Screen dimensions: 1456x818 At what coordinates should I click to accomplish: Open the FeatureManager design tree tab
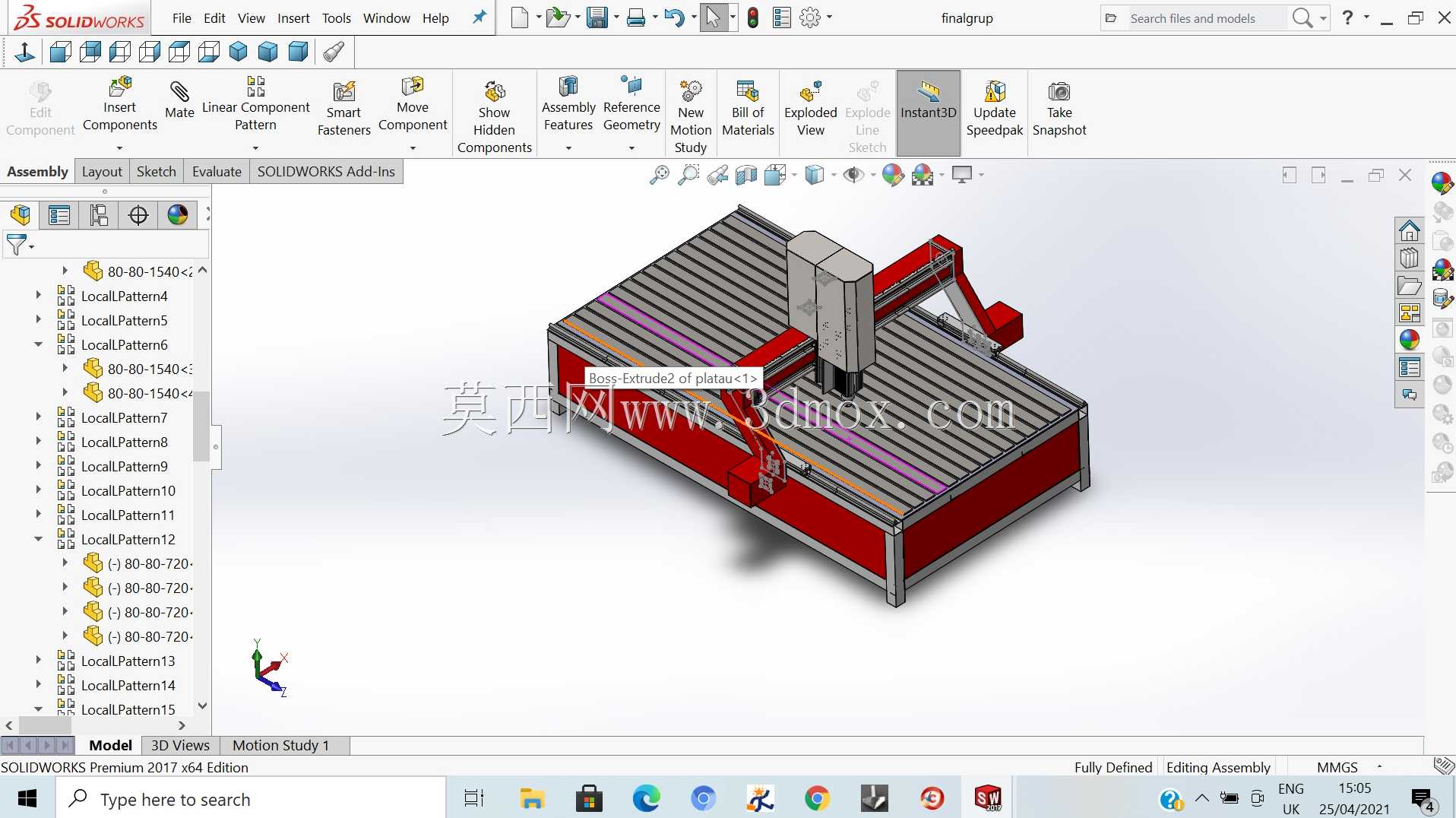(x=21, y=215)
